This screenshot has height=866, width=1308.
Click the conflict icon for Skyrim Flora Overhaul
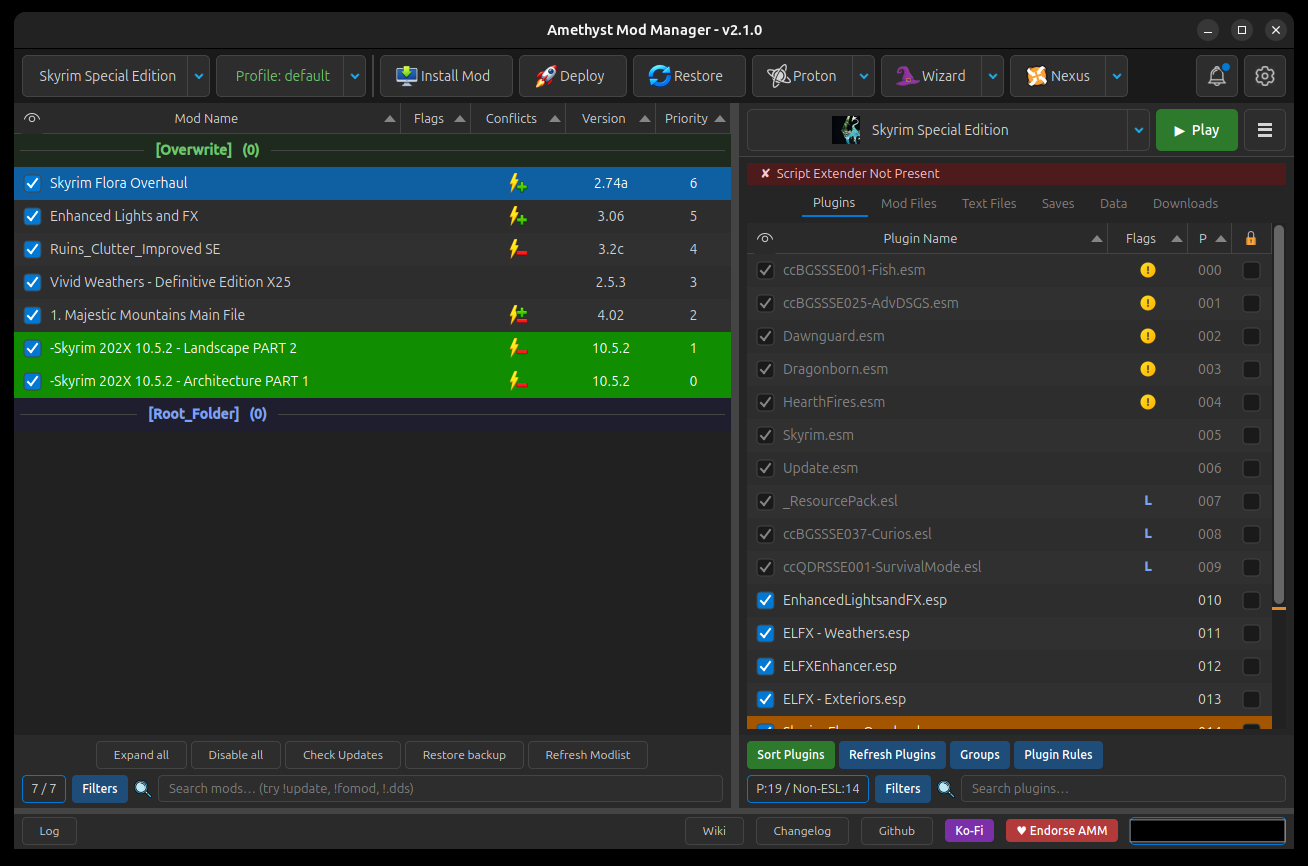[x=517, y=183]
